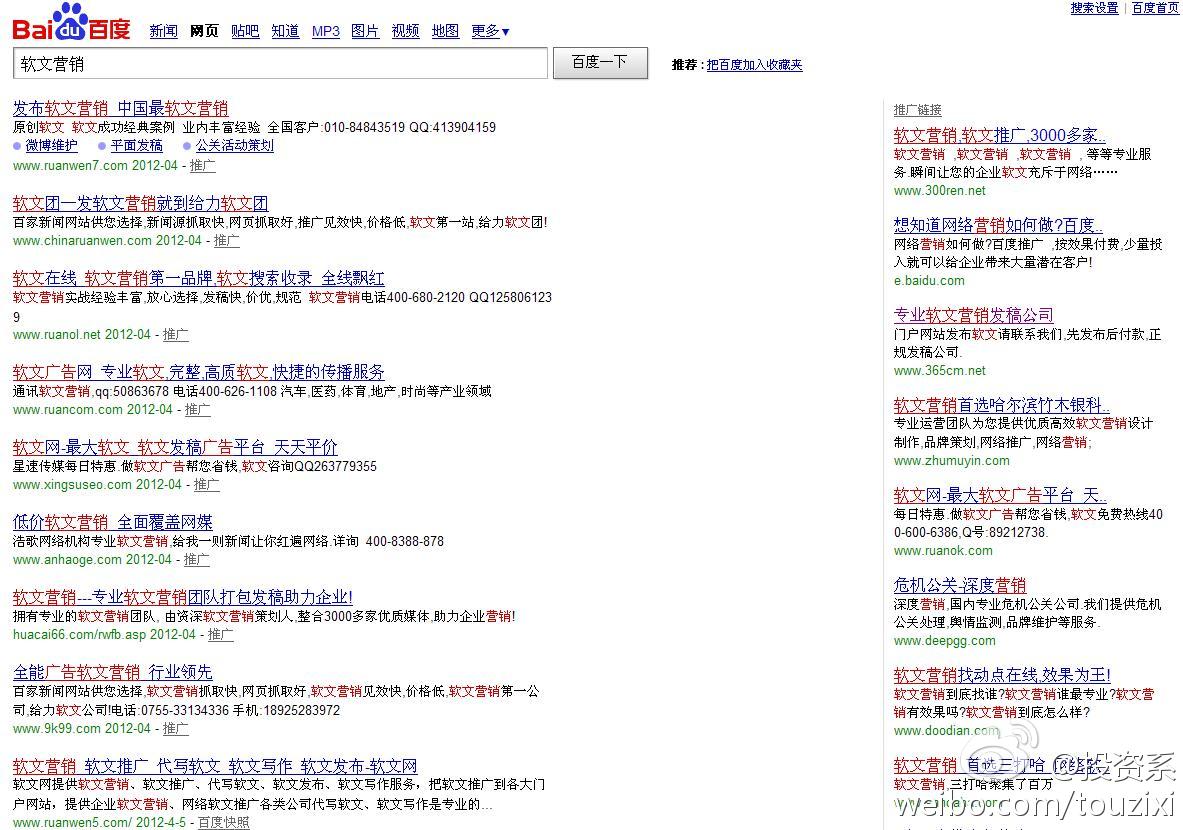
Task: Click 推广 label beside www.ruanol.net
Action: (x=175, y=334)
